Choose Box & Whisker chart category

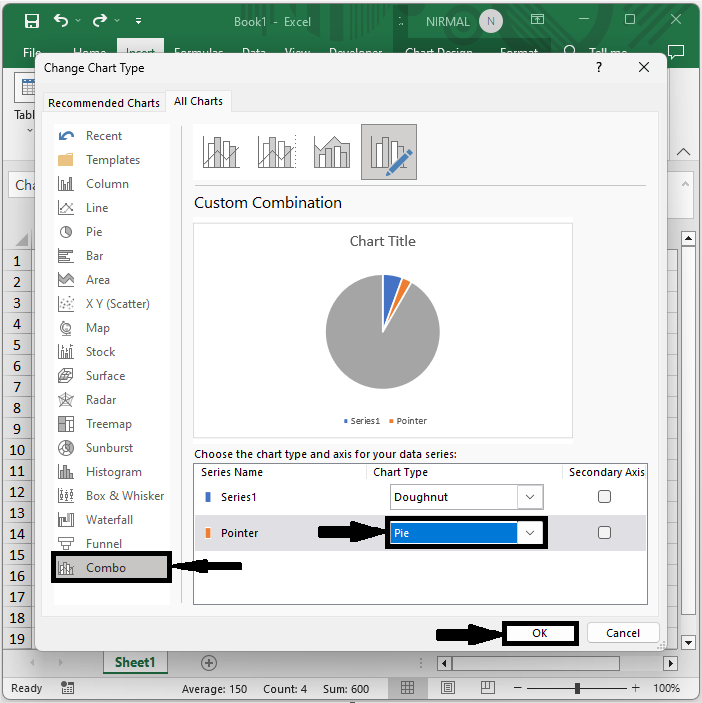click(111, 495)
